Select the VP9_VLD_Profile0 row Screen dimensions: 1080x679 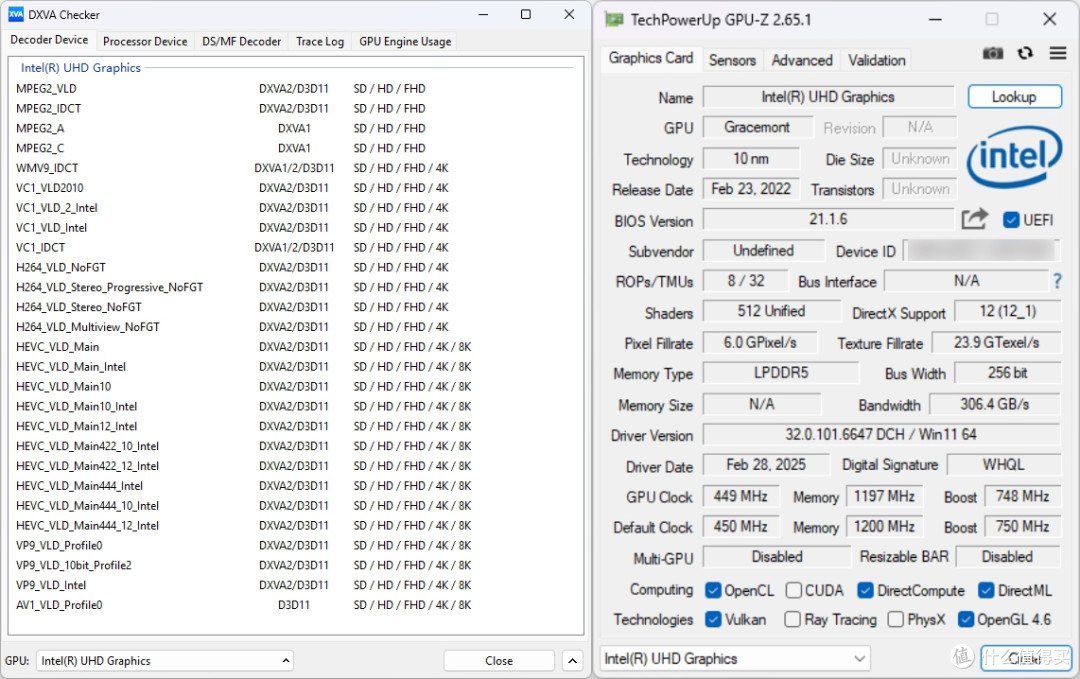(x=294, y=545)
